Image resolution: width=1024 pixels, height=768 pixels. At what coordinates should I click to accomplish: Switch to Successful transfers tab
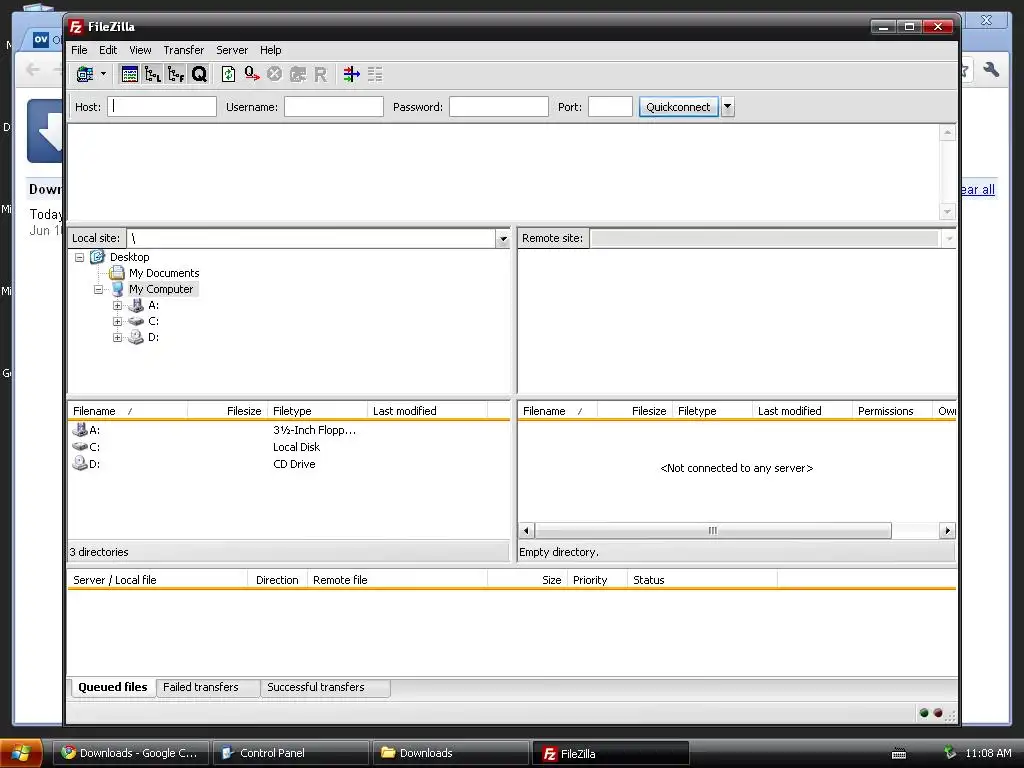pyautogui.click(x=325, y=688)
